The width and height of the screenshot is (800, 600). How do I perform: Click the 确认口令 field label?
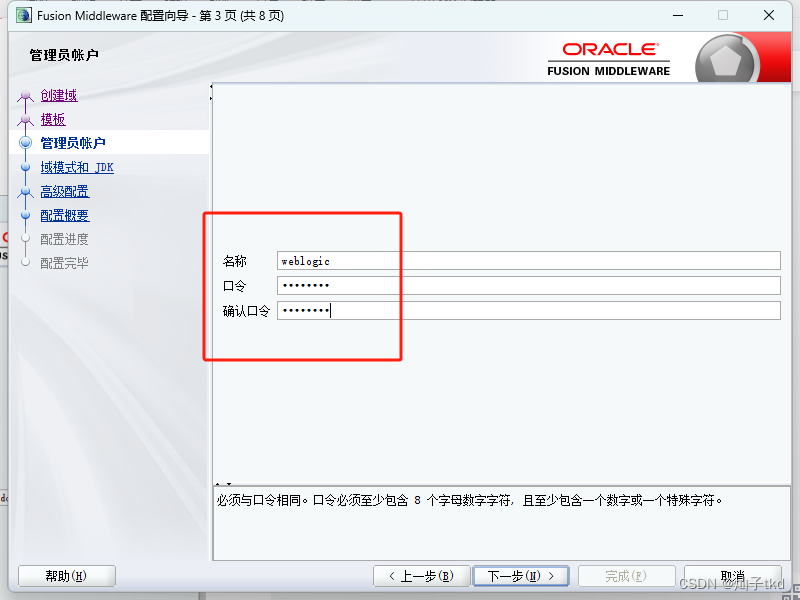coord(246,311)
